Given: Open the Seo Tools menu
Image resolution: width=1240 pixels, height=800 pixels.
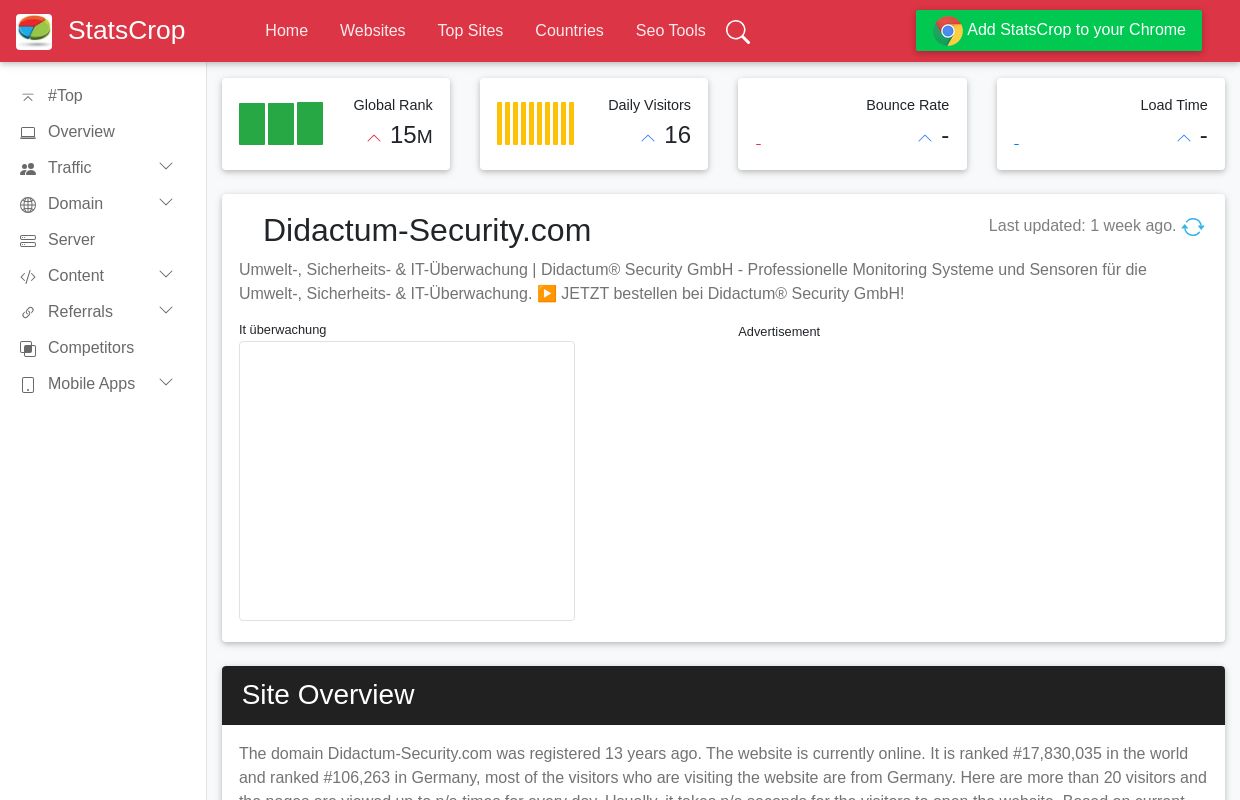Looking at the screenshot, I should coord(670,31).
